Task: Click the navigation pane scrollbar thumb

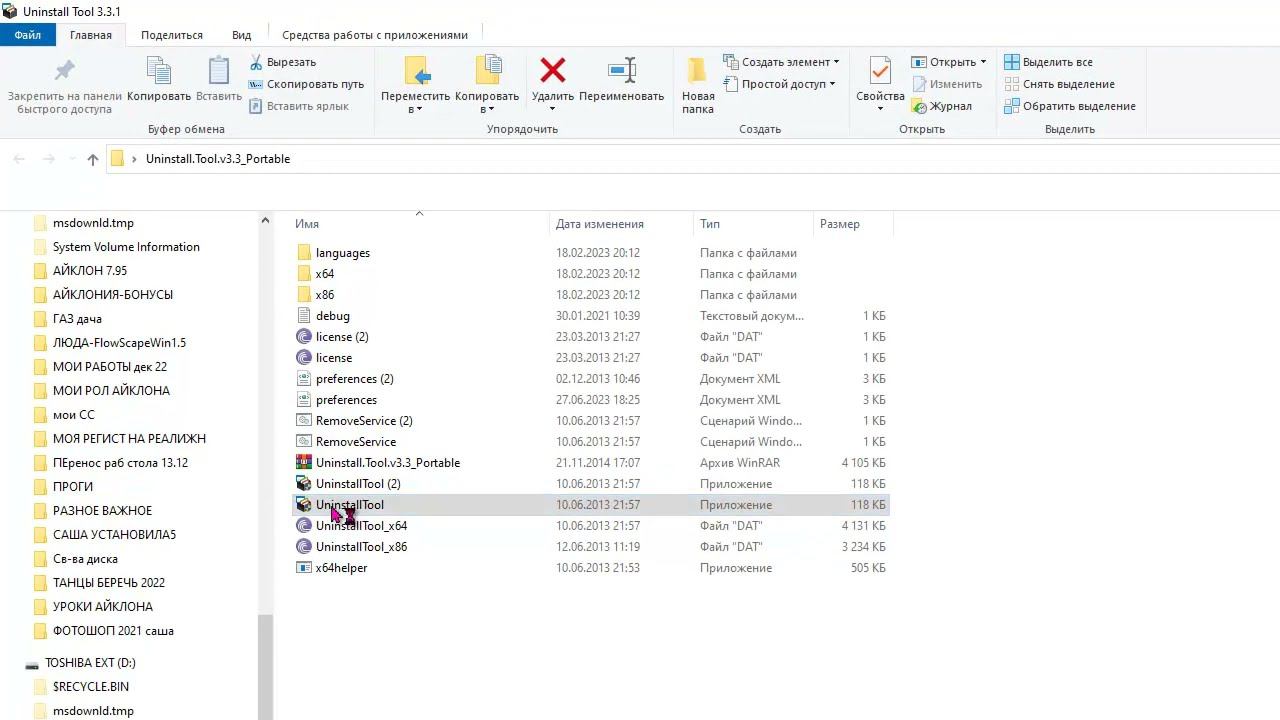Action: (x=265, y=667)
